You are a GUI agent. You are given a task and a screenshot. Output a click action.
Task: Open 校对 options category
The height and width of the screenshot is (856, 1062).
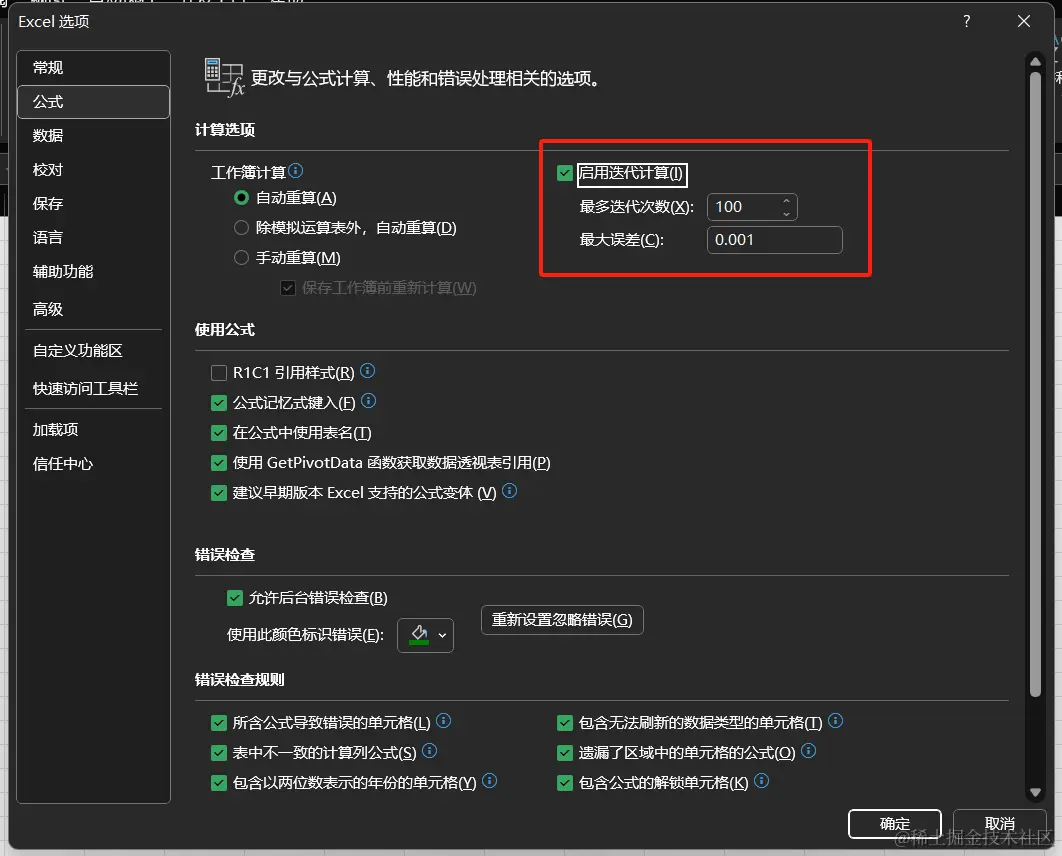point(93,169)
